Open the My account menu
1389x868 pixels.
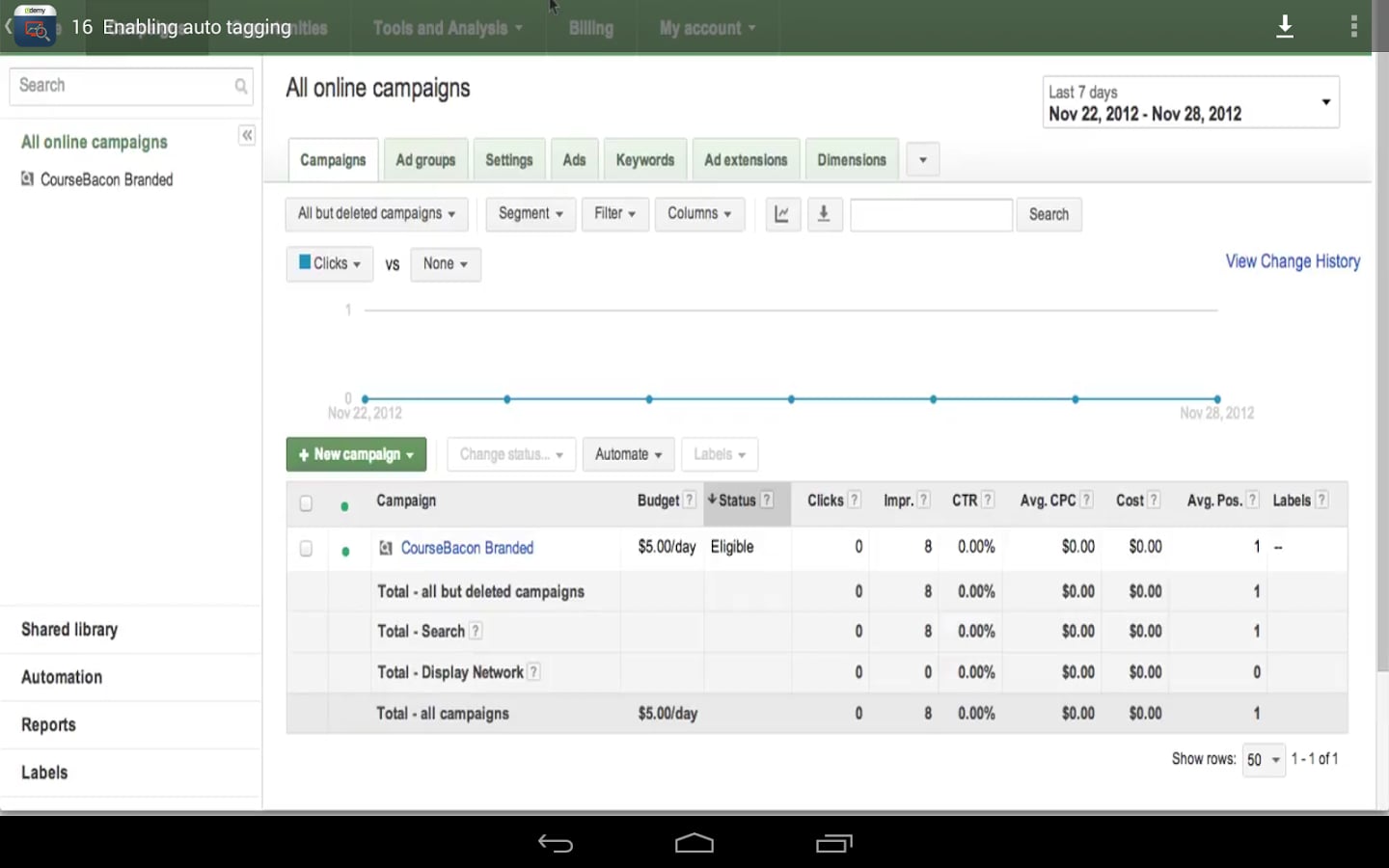tap(707, 28)
